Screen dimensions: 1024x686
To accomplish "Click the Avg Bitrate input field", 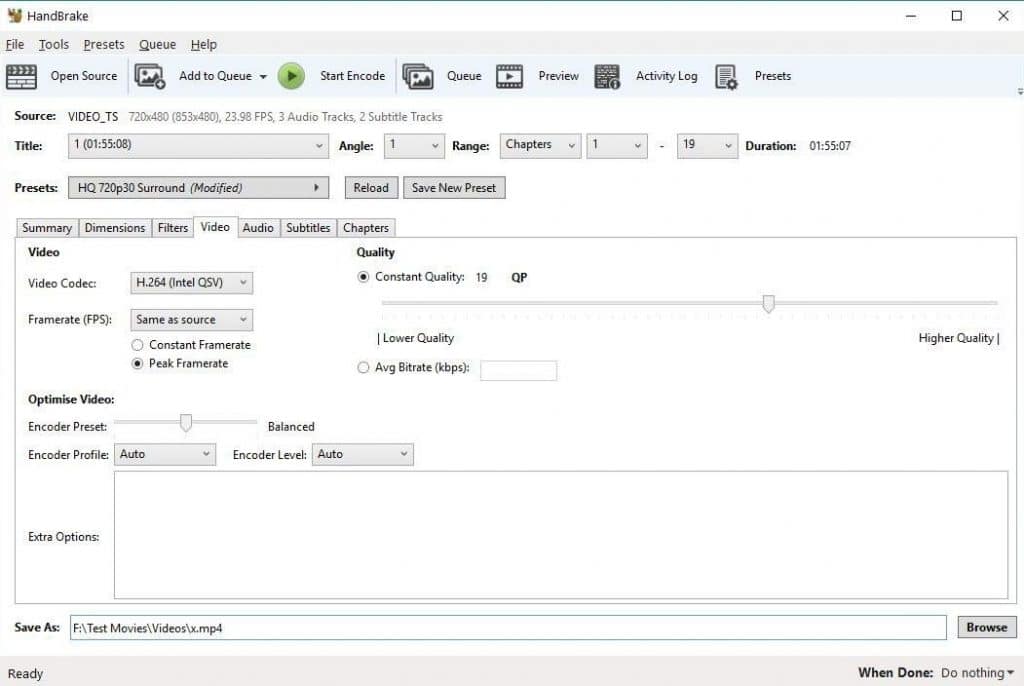I will [x=519, y=370].
